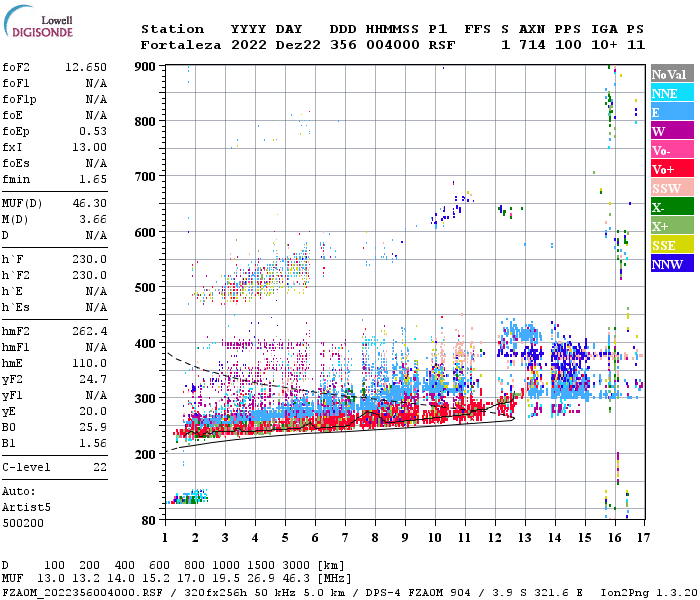The image size is (700, 600).
Task: Click the B1 value 1.56
Action: pos(93,443)
